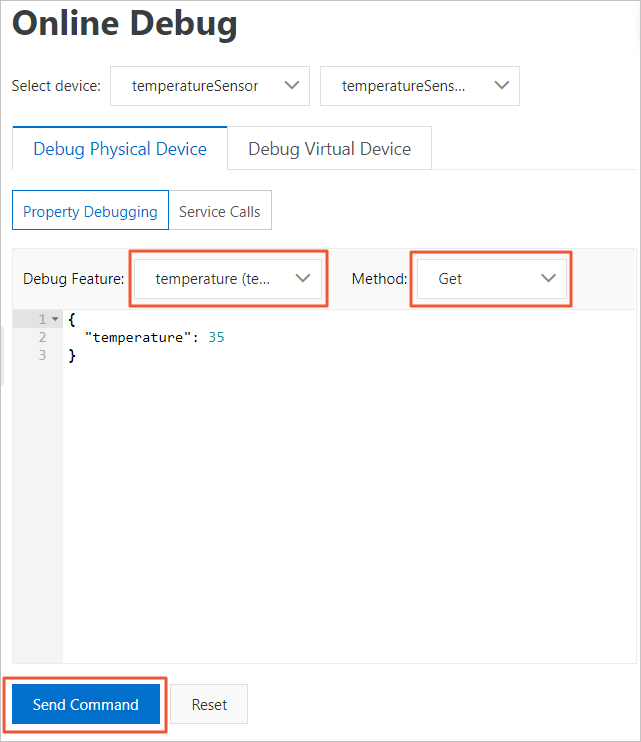
Task: Click line number 2 in the gutter
Action: click(x=43, y=337)
